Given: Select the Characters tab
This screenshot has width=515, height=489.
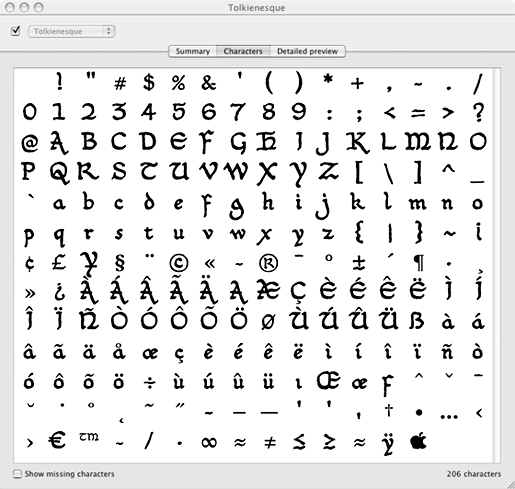Looking at the screenshot, I should point(243,51).
